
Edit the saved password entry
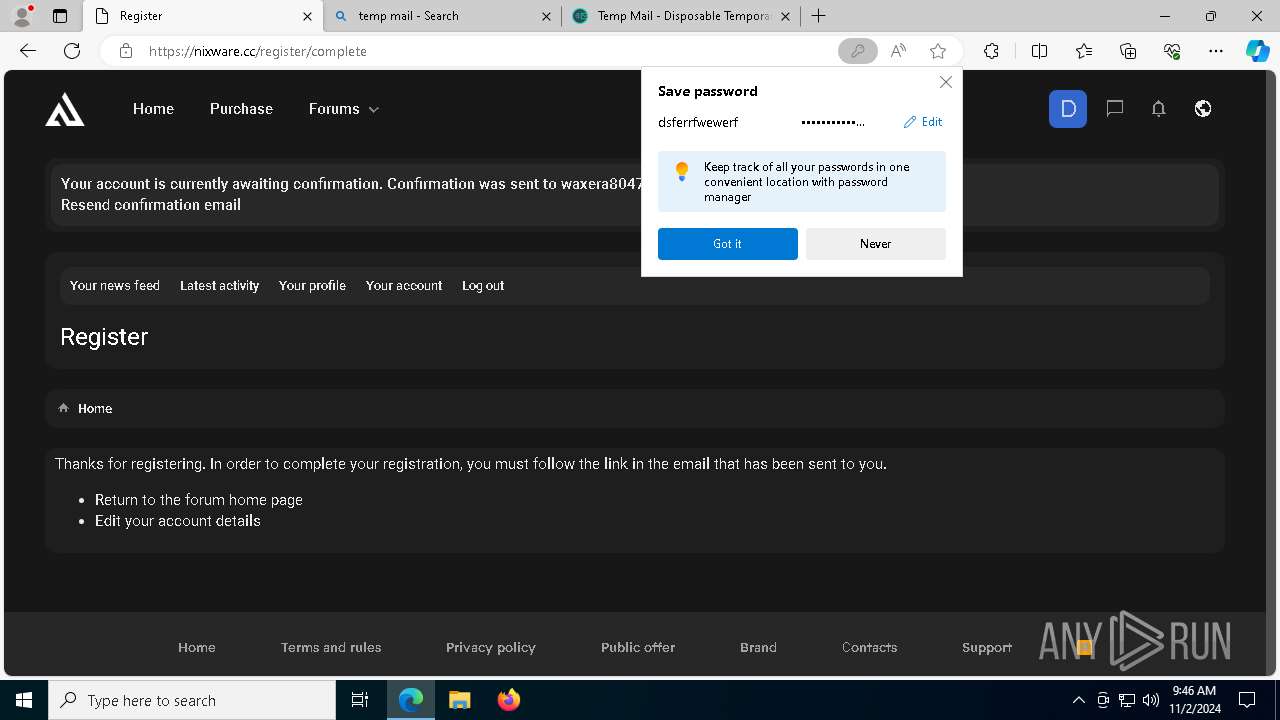pyautogui.click(x=923, y=122)
